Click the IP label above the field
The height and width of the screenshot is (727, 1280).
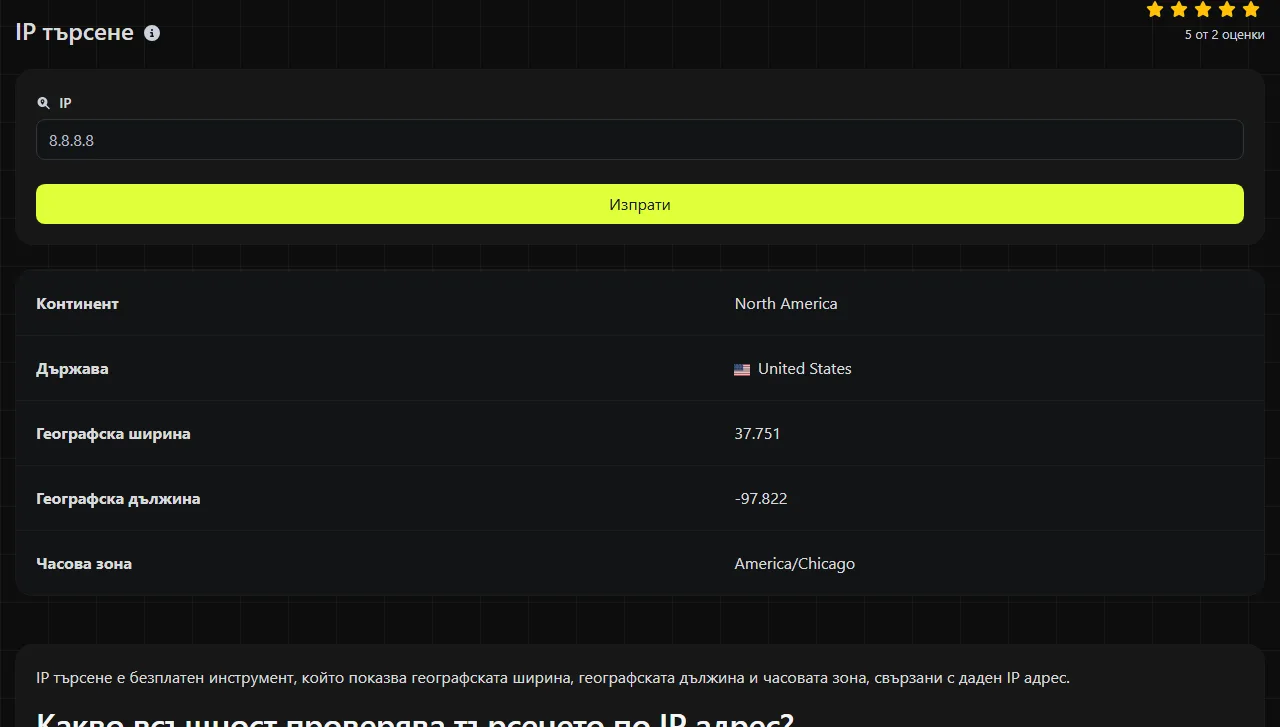pos(65,103)
